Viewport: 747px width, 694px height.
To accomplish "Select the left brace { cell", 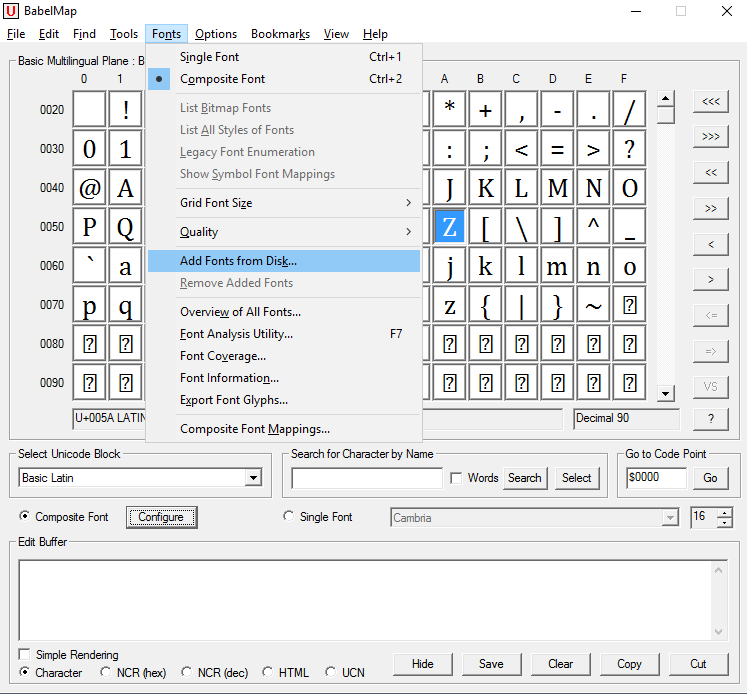I will point(485,305).
